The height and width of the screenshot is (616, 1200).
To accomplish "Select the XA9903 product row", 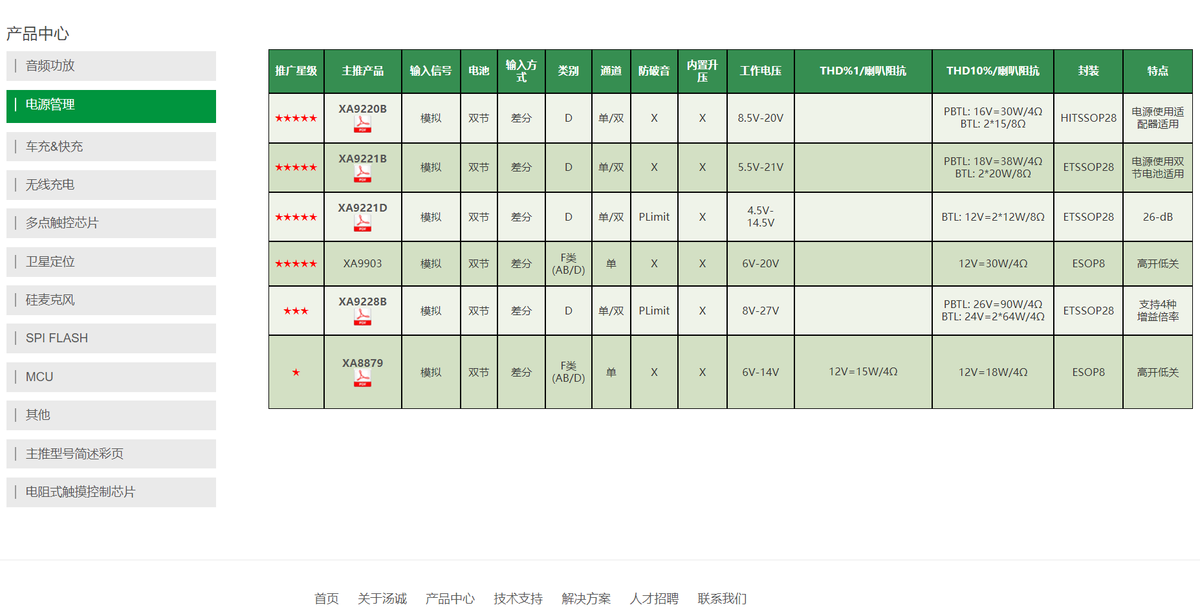I will 362,263.
